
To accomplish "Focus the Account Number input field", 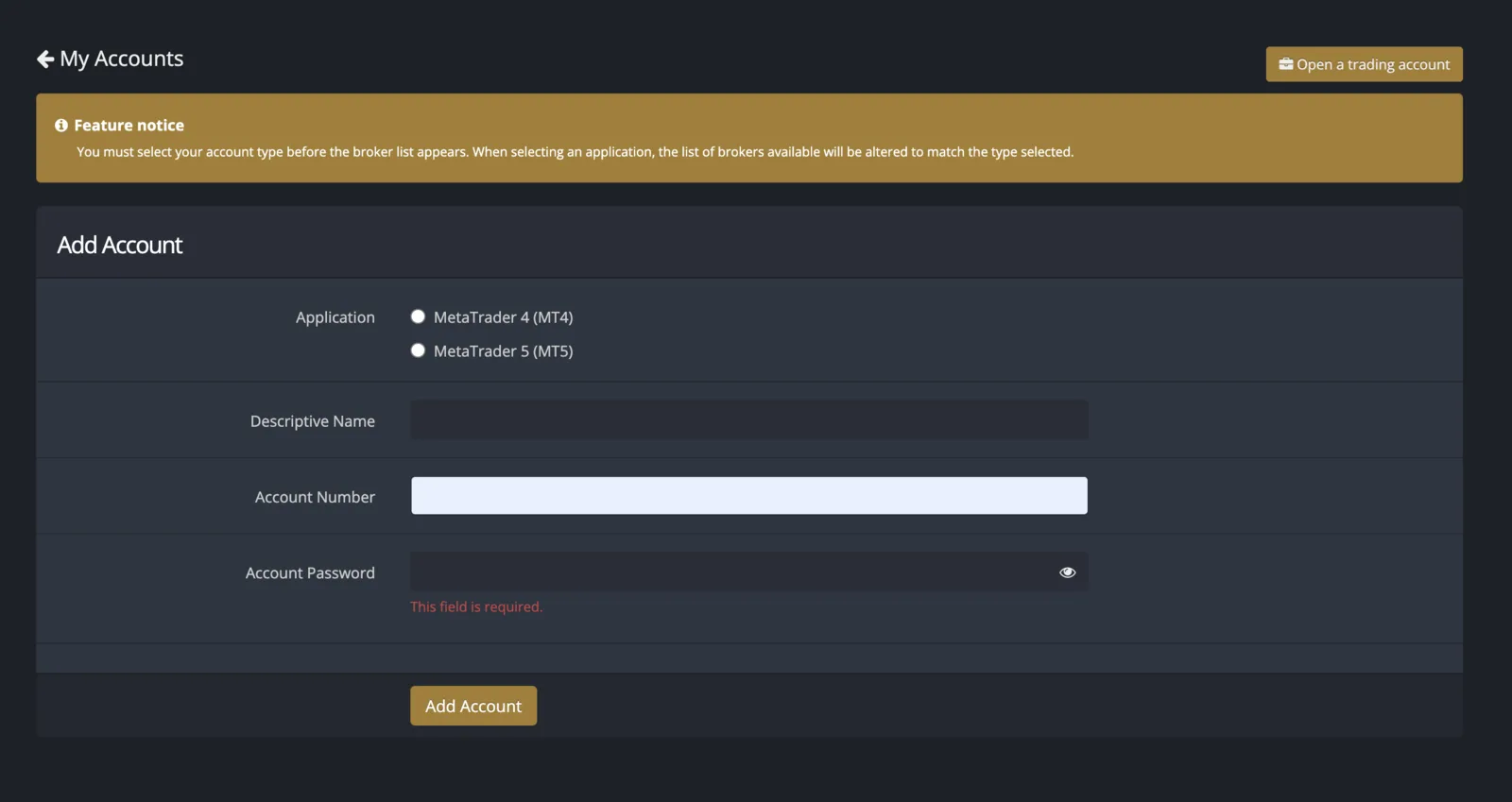I will [x=749, y=496].
